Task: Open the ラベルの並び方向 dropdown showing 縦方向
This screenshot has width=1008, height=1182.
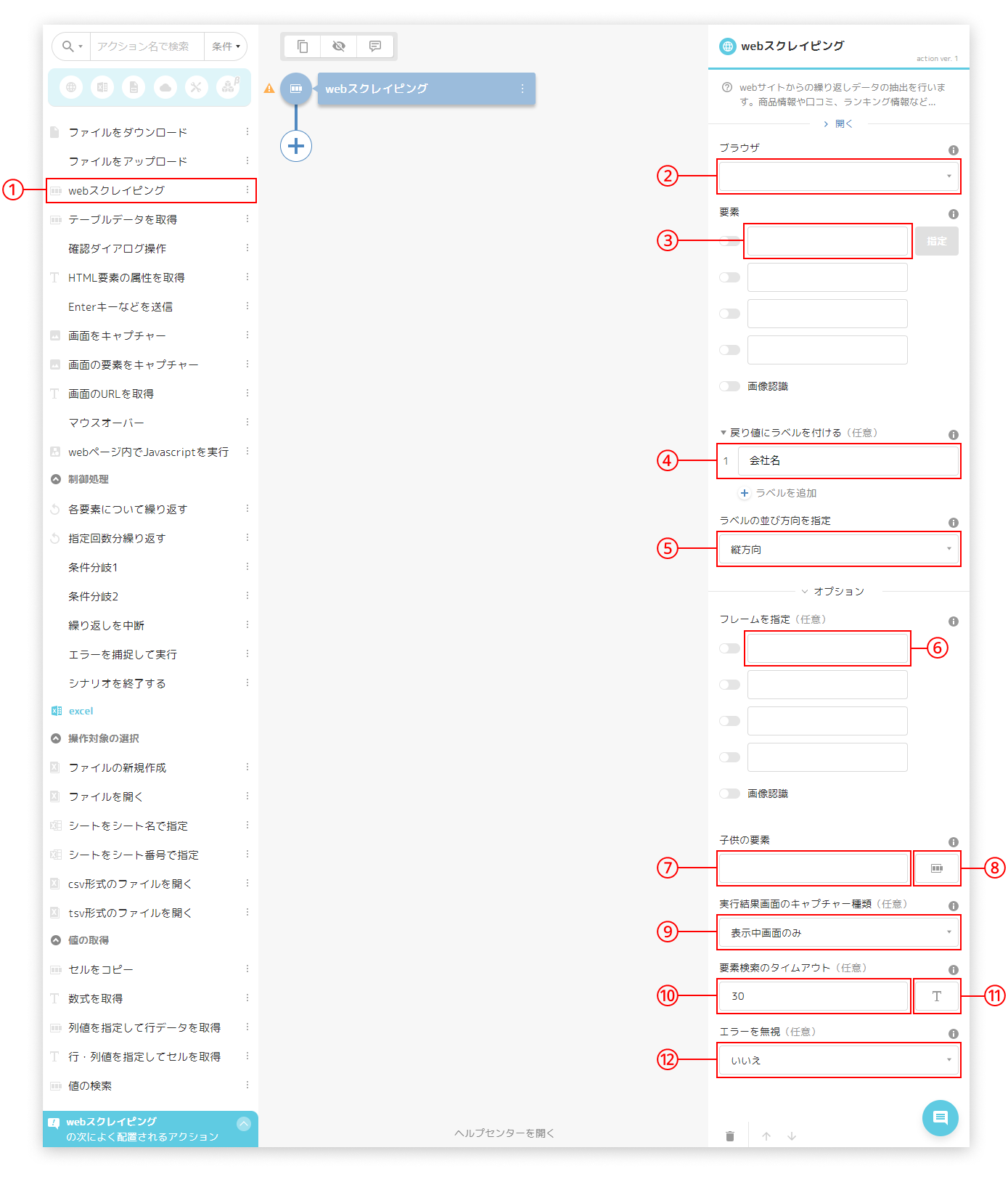Action: [x=838, y=550]
